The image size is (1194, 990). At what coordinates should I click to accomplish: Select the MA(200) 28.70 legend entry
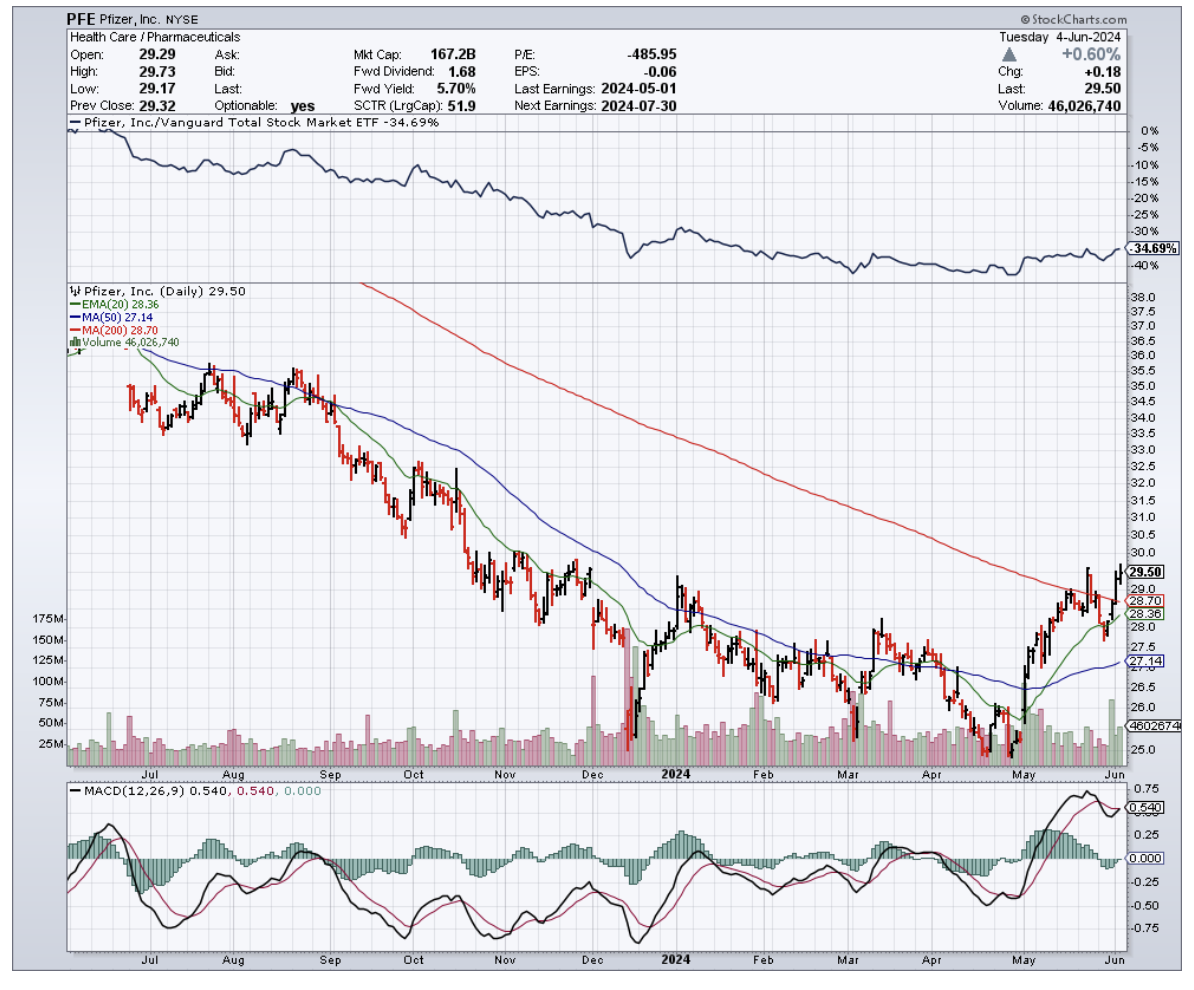point(108,330)
